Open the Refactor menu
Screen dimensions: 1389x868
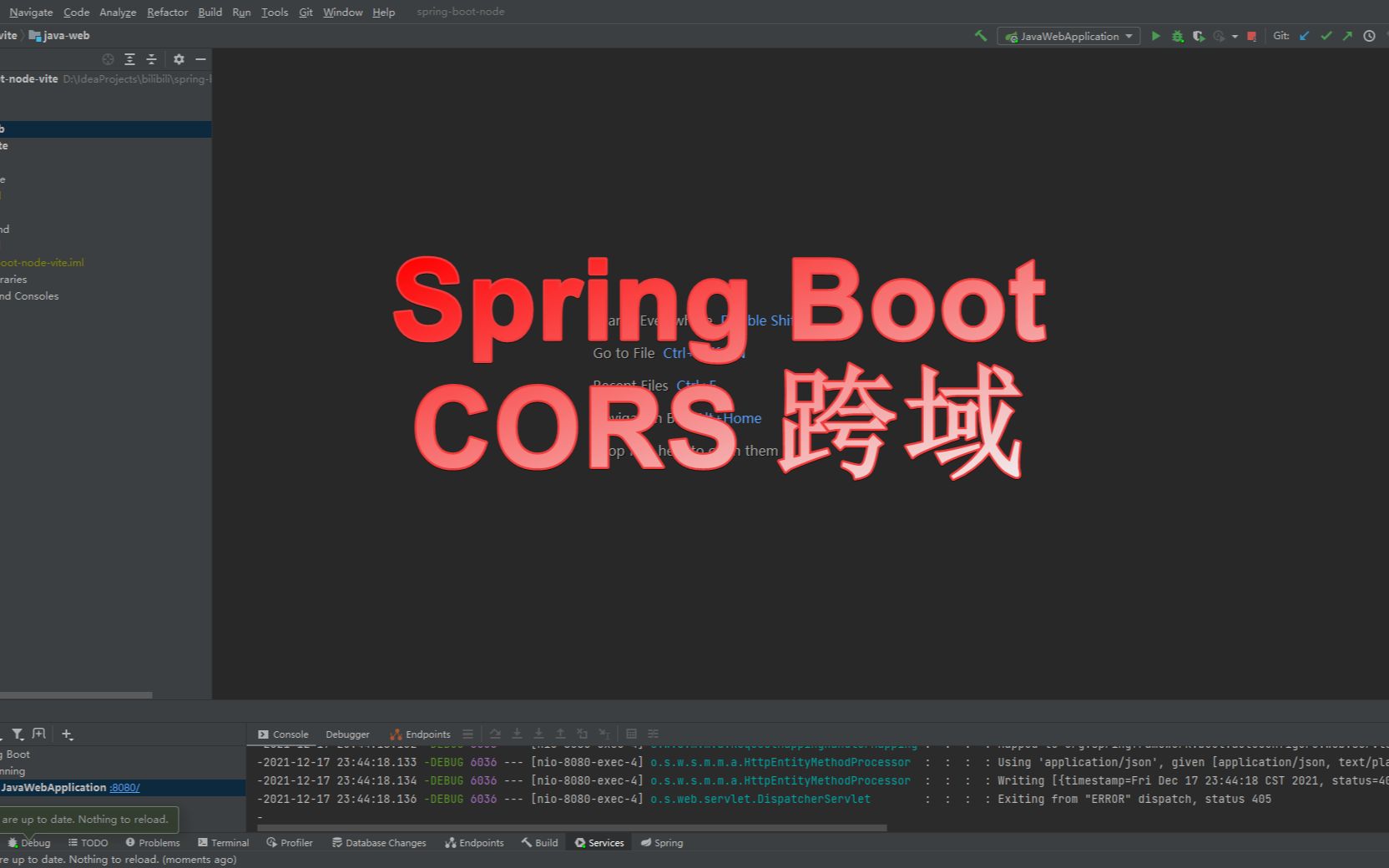coord(168,12)
